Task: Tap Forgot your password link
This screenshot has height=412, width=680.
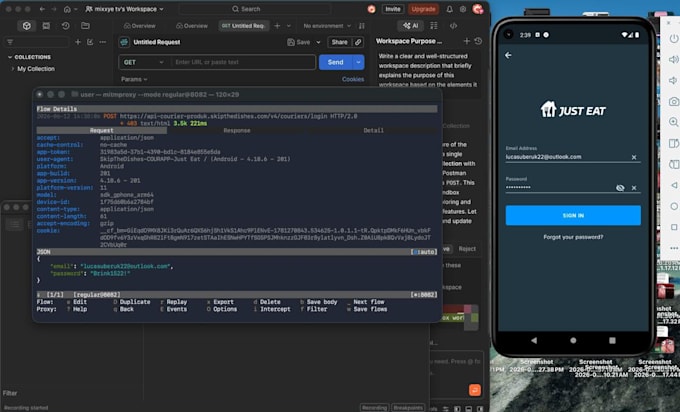Action: point(573,237)
